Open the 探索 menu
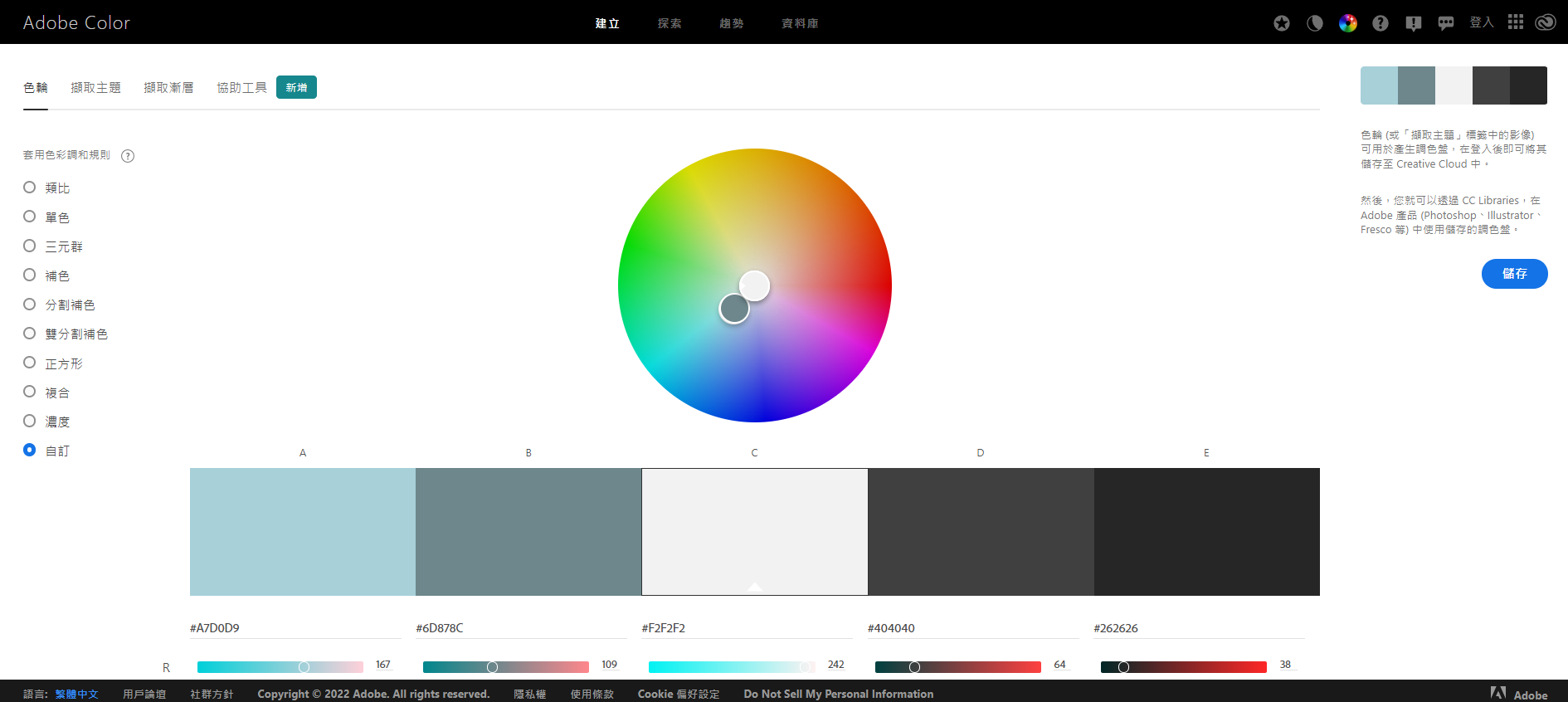 pos(670,23)
